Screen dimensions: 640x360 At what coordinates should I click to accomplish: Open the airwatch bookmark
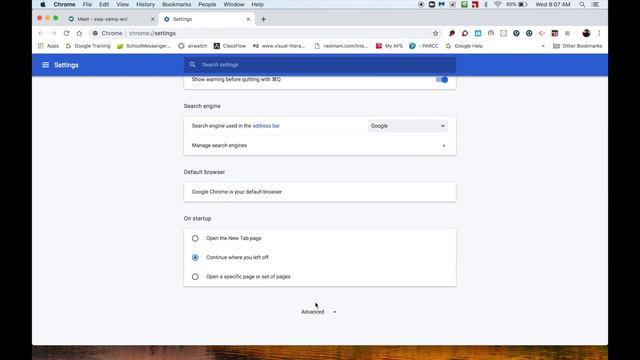pyautogui.click(x=193, y=46)
